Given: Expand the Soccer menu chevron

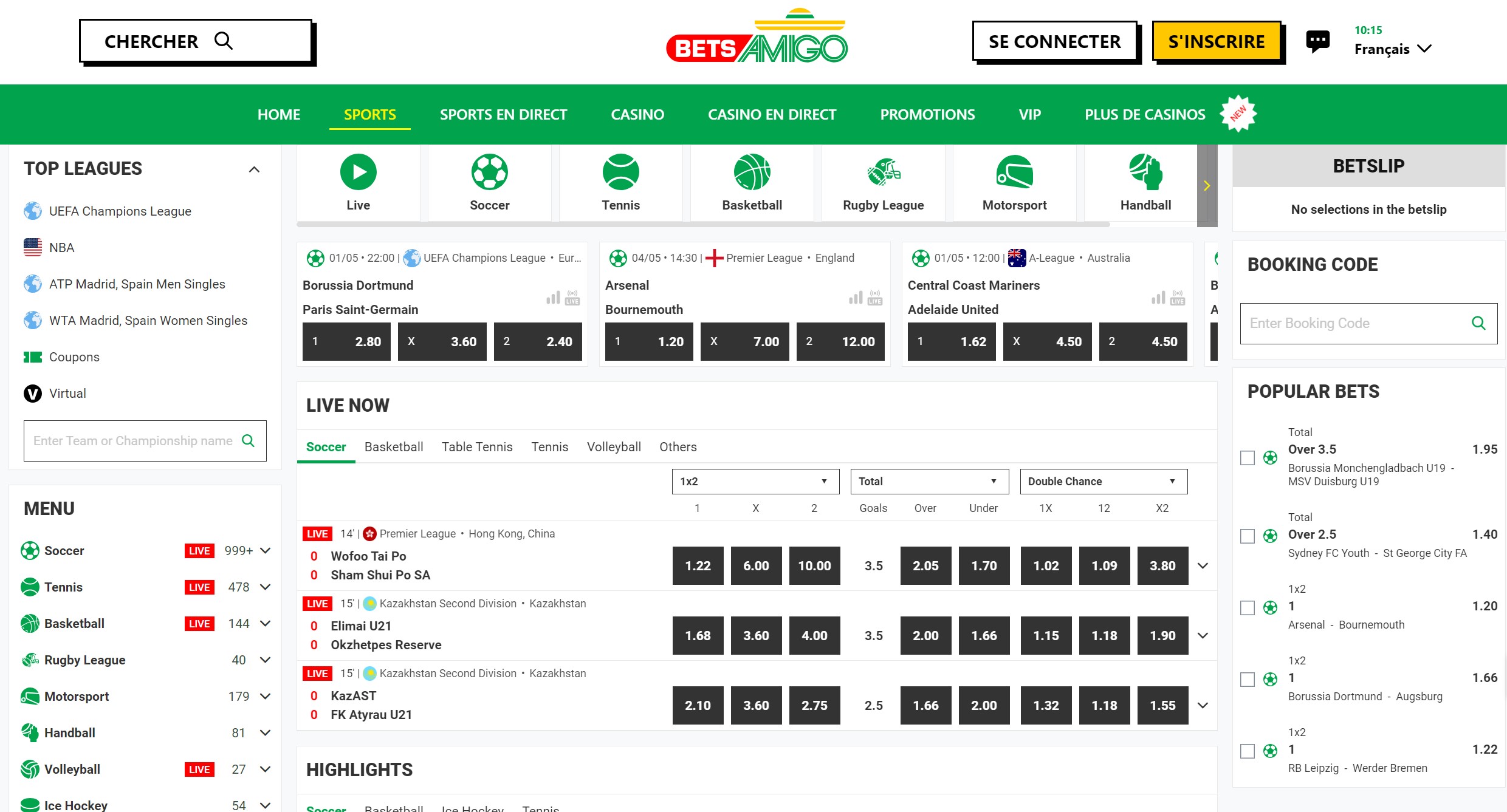Looking at the screenshot, I should (265, 551).
